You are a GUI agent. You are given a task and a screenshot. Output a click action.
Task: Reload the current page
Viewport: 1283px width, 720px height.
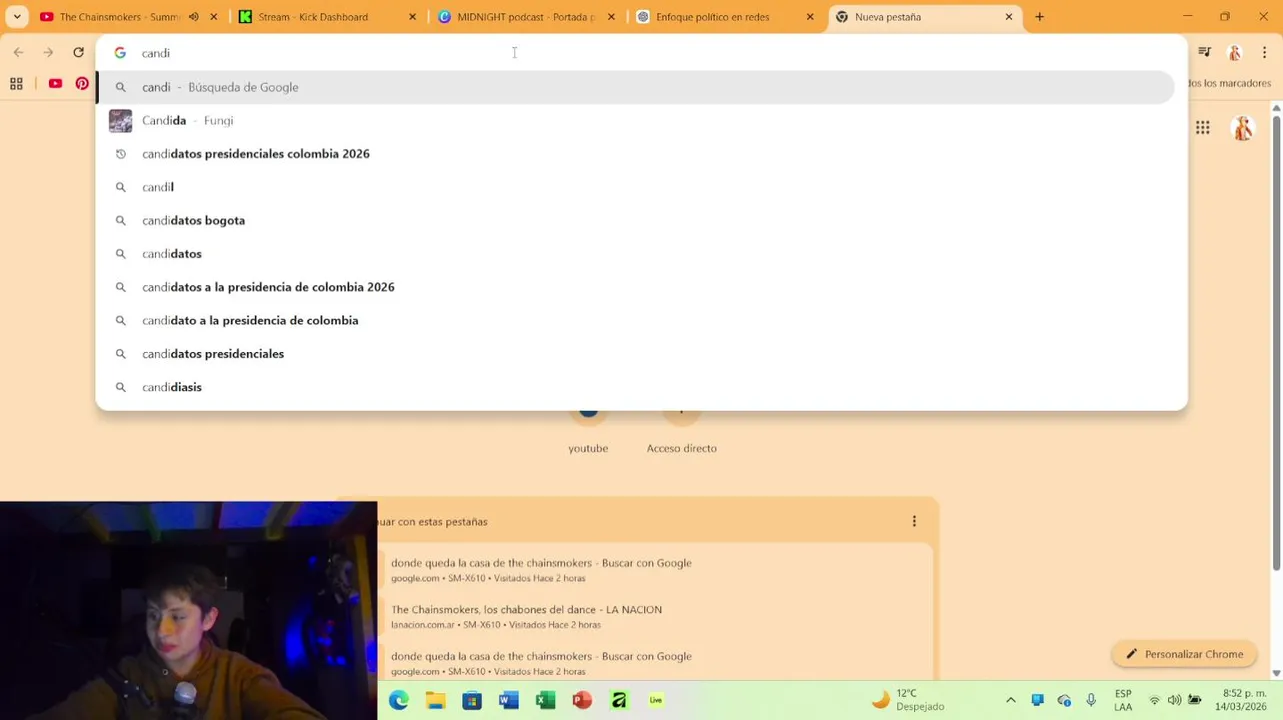coord(78,52)
